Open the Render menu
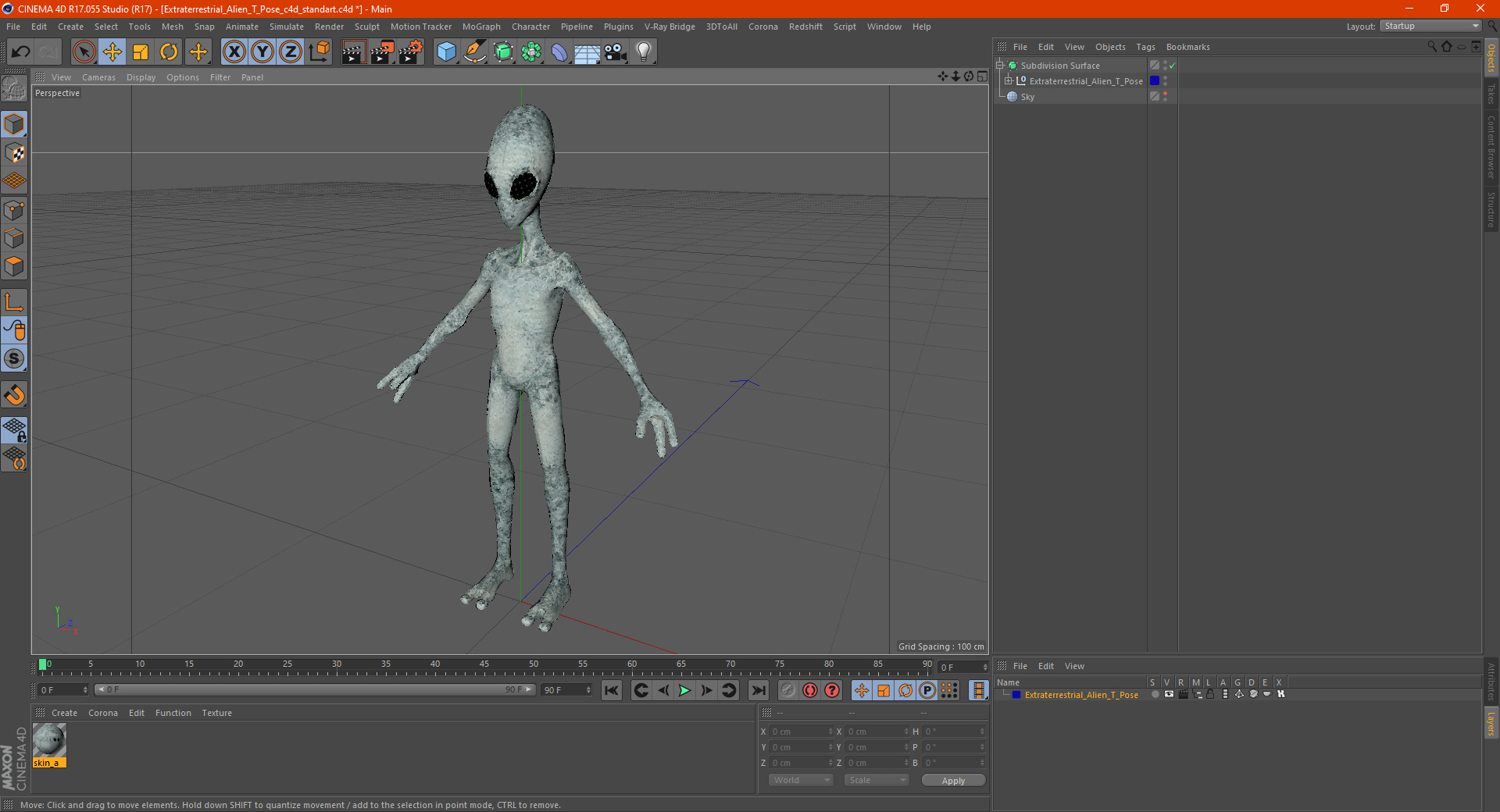The width and height of the screenshot is (1500, 812). click(x=329, y=27)
